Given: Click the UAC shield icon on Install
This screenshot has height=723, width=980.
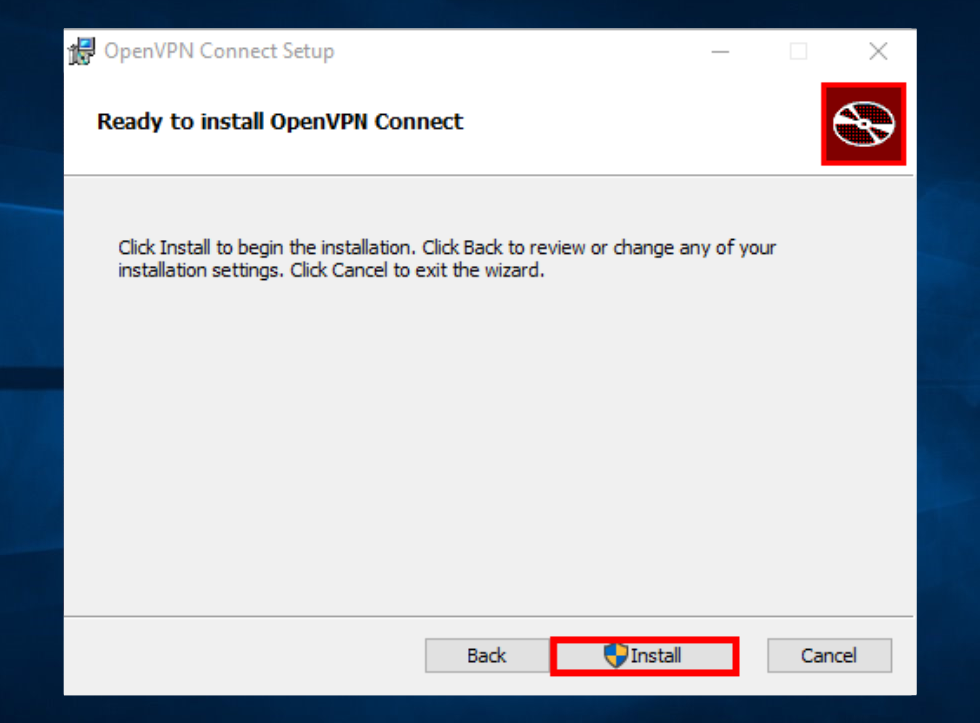Looking at the screenshot, I should [x=616, y=655].
